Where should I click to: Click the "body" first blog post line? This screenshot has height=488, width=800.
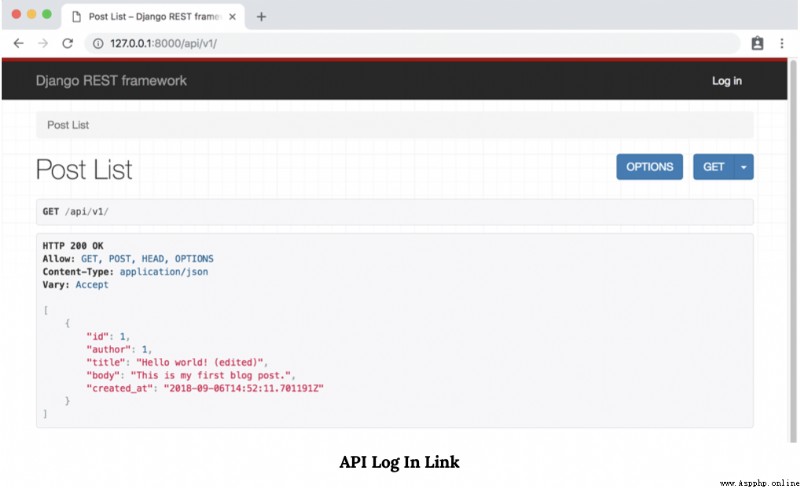point(191,375)
